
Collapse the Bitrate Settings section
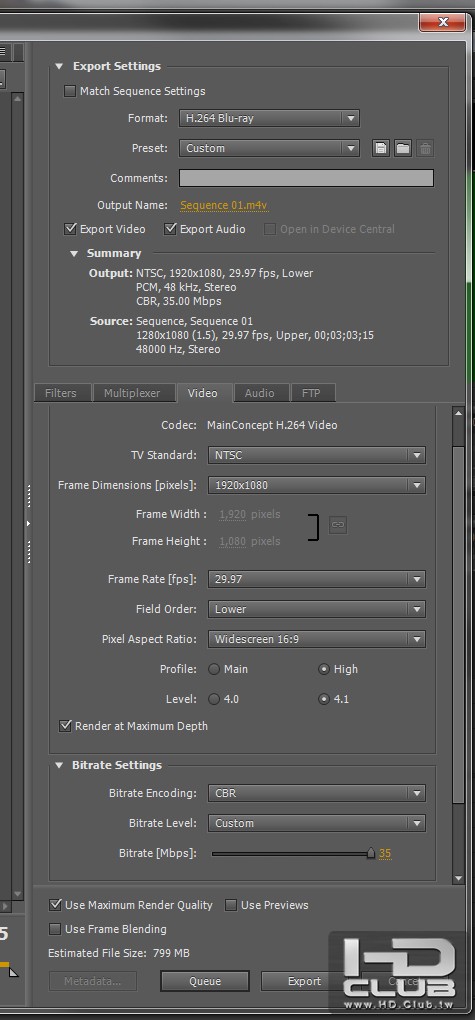(59, 766)
